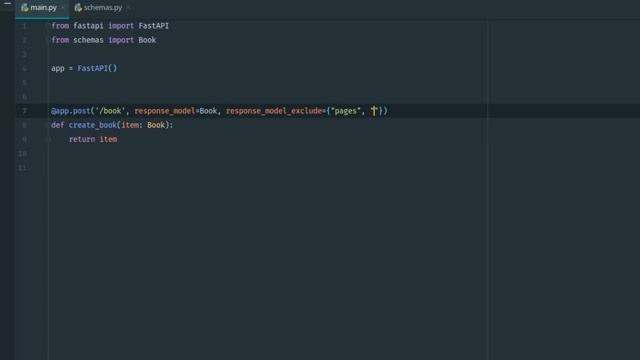Image resolution: width=640 pixels, height=360 pixels.
Task: Click 'fastapi' module name on line 1
Action: tap(88, 26)
